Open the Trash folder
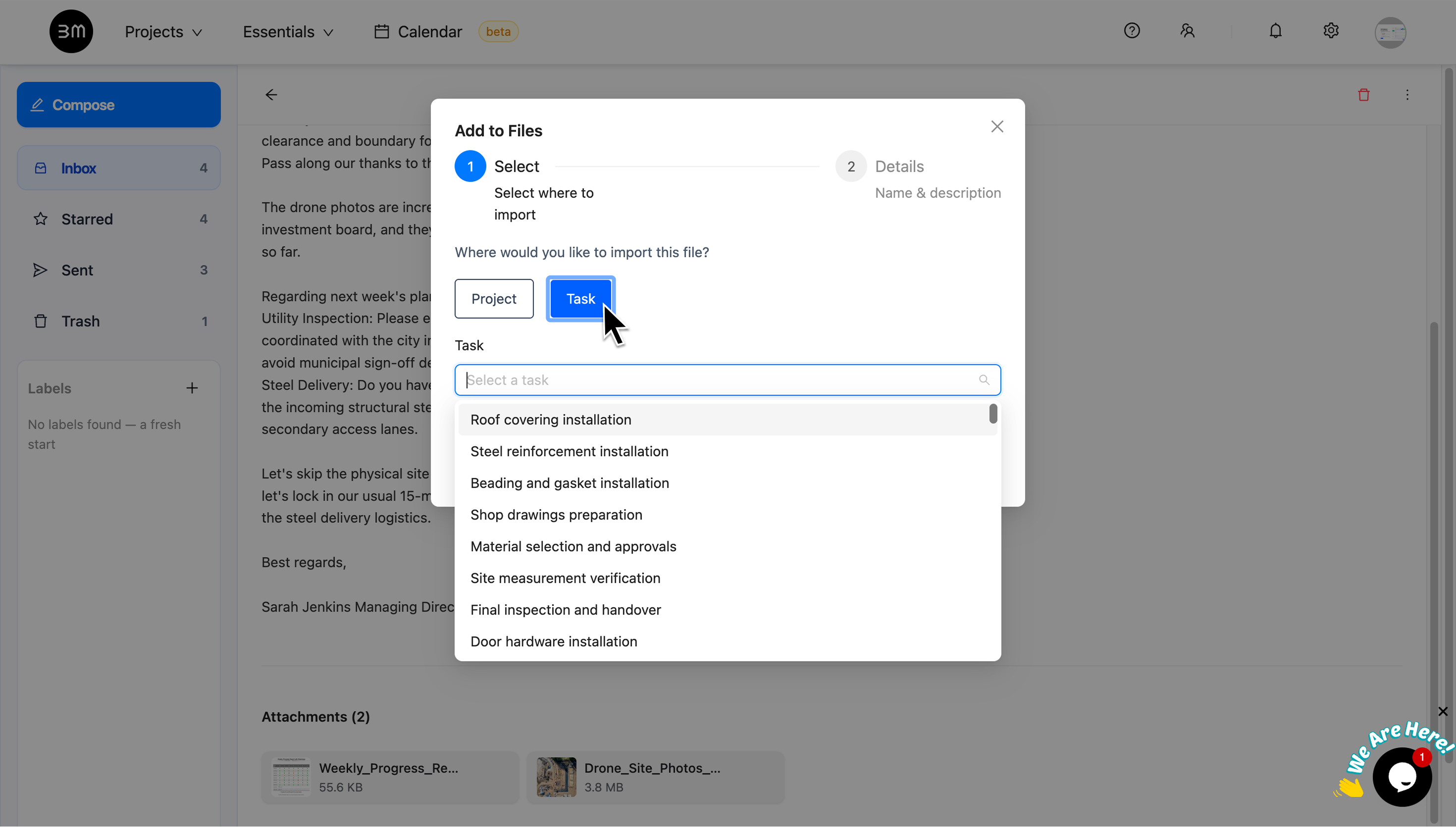 pos(119,321)
